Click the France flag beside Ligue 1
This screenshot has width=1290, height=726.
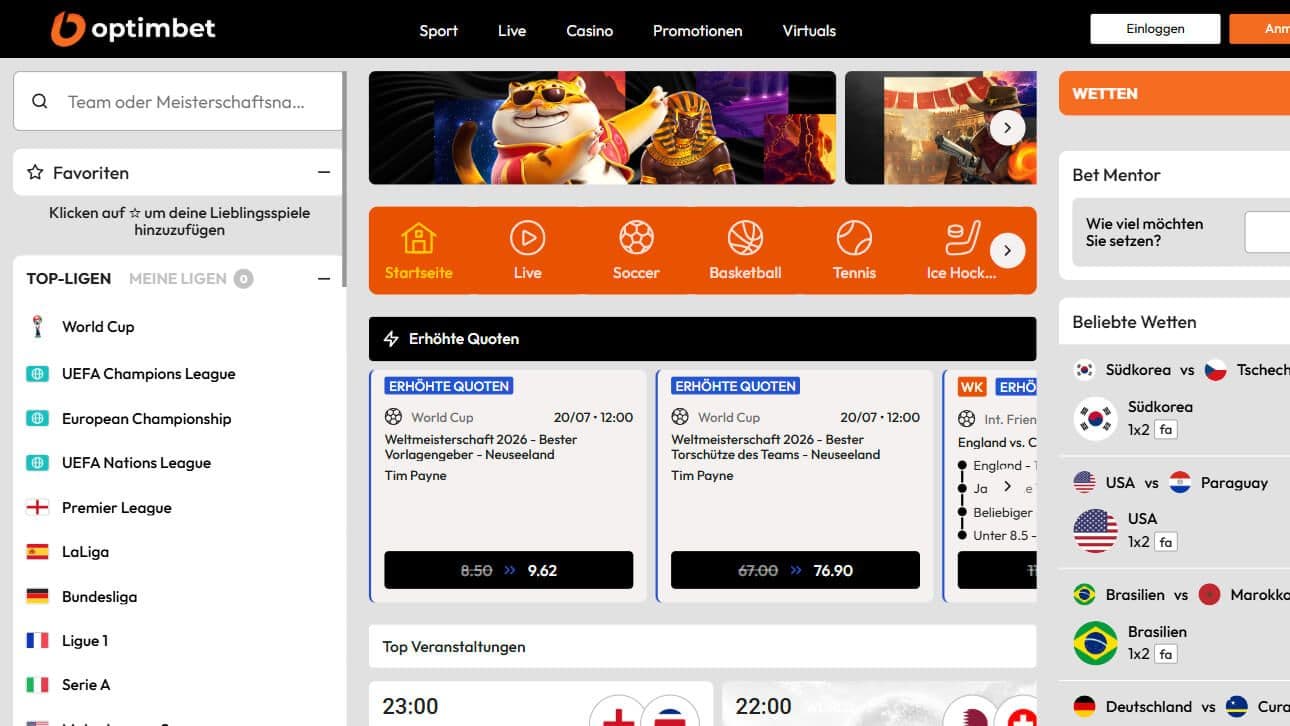click(37, 640)
